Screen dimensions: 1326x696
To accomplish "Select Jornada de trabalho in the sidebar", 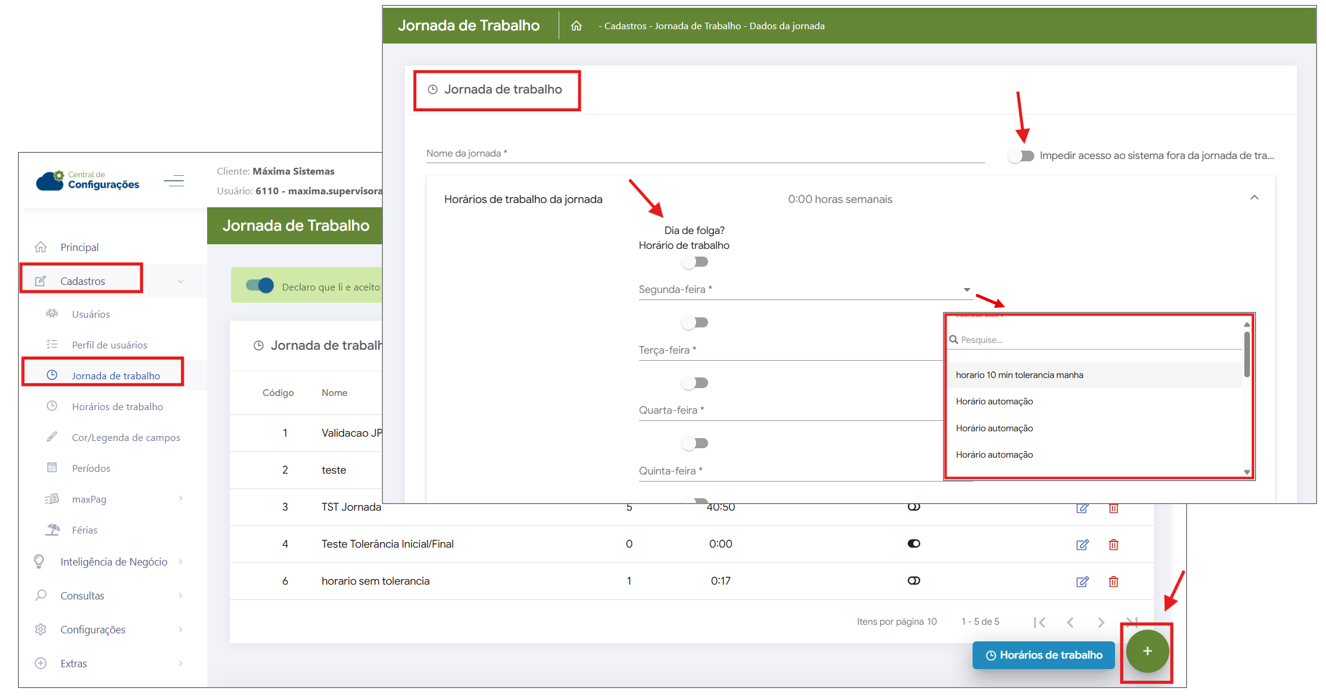I will pyautogui.click(x=116, y=376).
